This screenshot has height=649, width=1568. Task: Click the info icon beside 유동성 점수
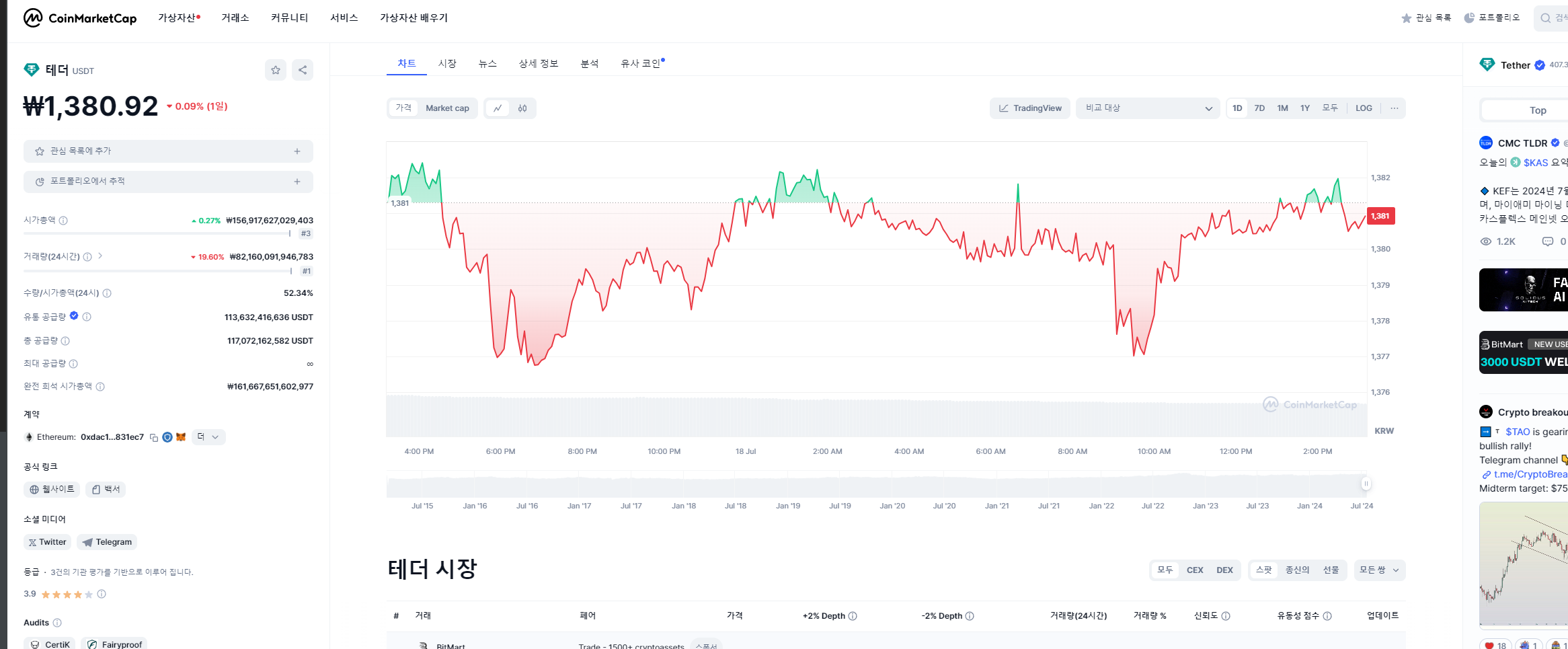coord(1327,616)
